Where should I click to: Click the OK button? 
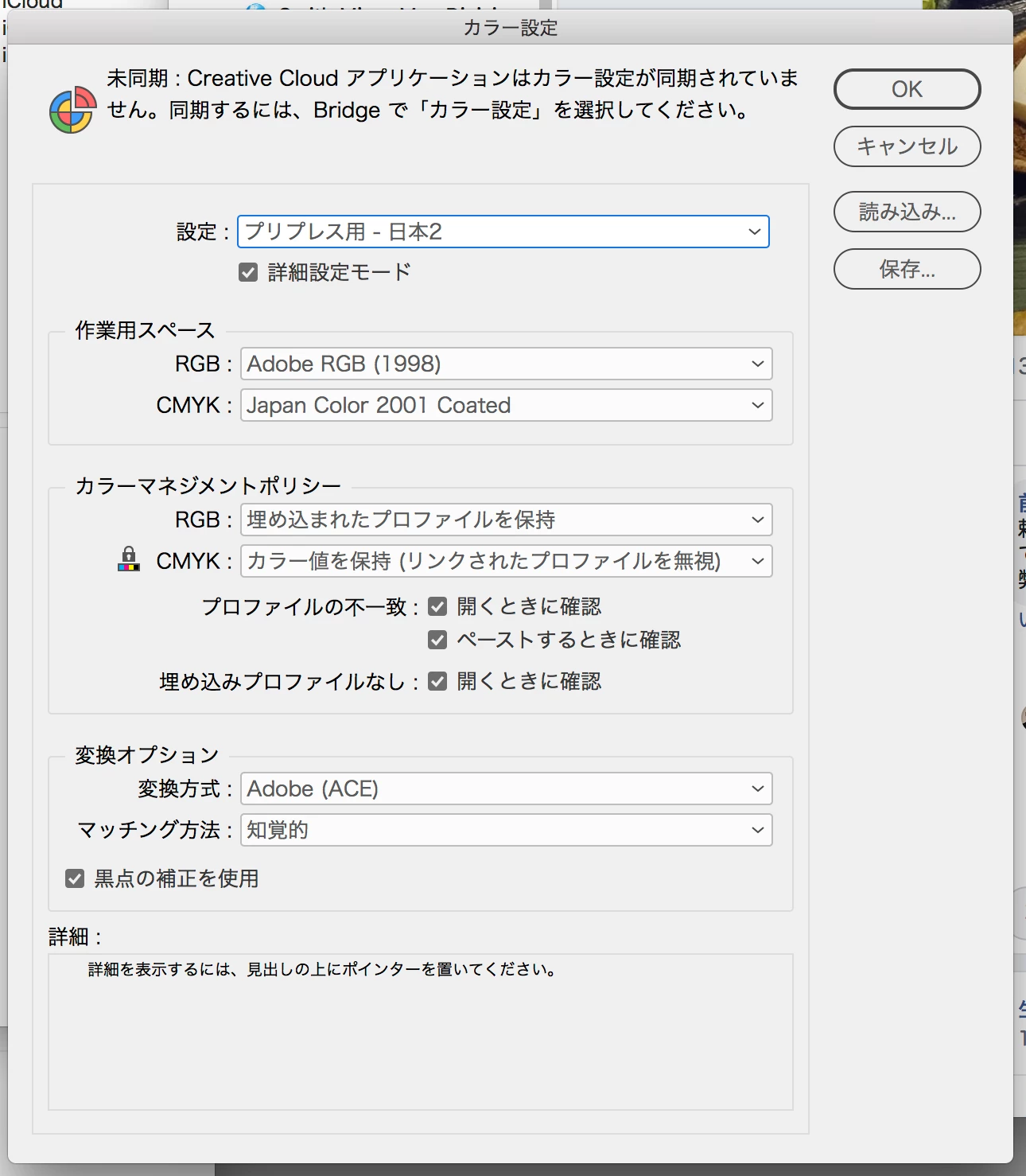click(x=907, y=89)
